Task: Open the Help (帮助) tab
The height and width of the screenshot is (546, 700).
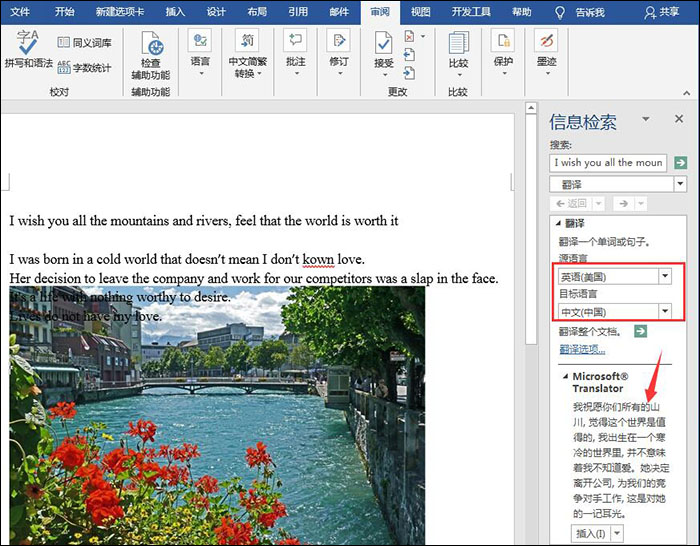Action: 521,12
